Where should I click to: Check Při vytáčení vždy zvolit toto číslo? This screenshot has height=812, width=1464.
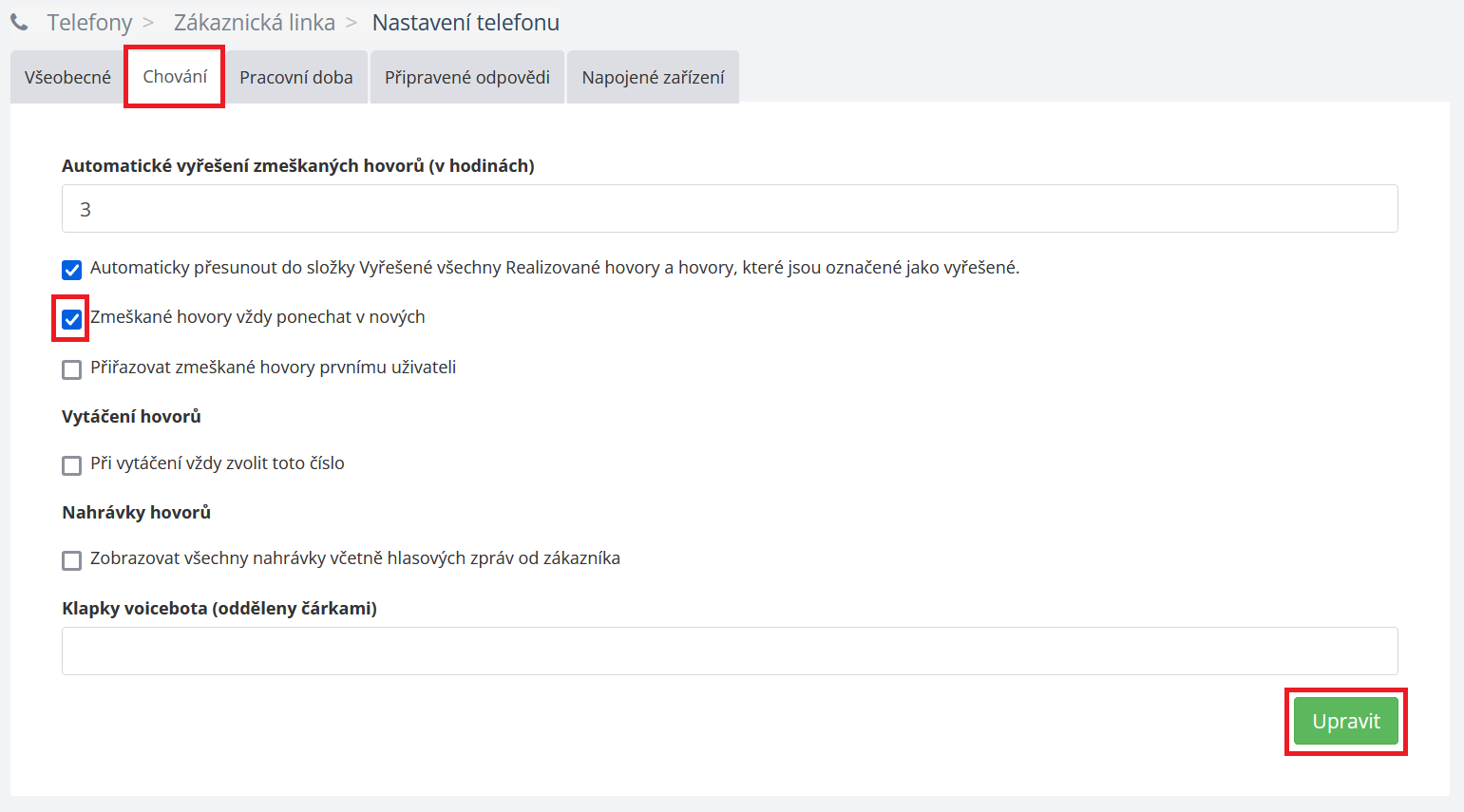71,465
